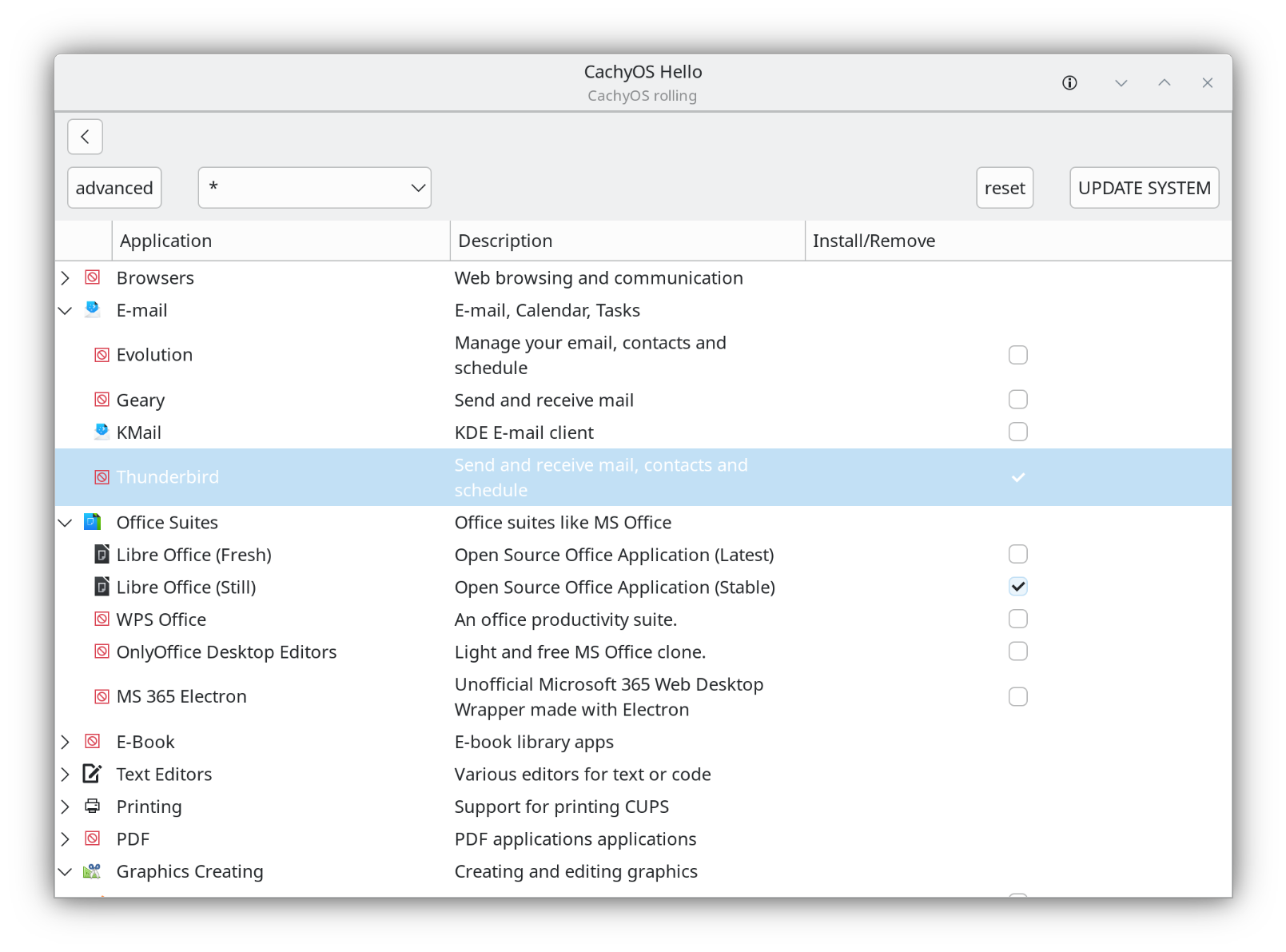The image size is (1286, 952).
Task: Click the OnlyOffice Desktop Editors icon
Action: (102, 651)
